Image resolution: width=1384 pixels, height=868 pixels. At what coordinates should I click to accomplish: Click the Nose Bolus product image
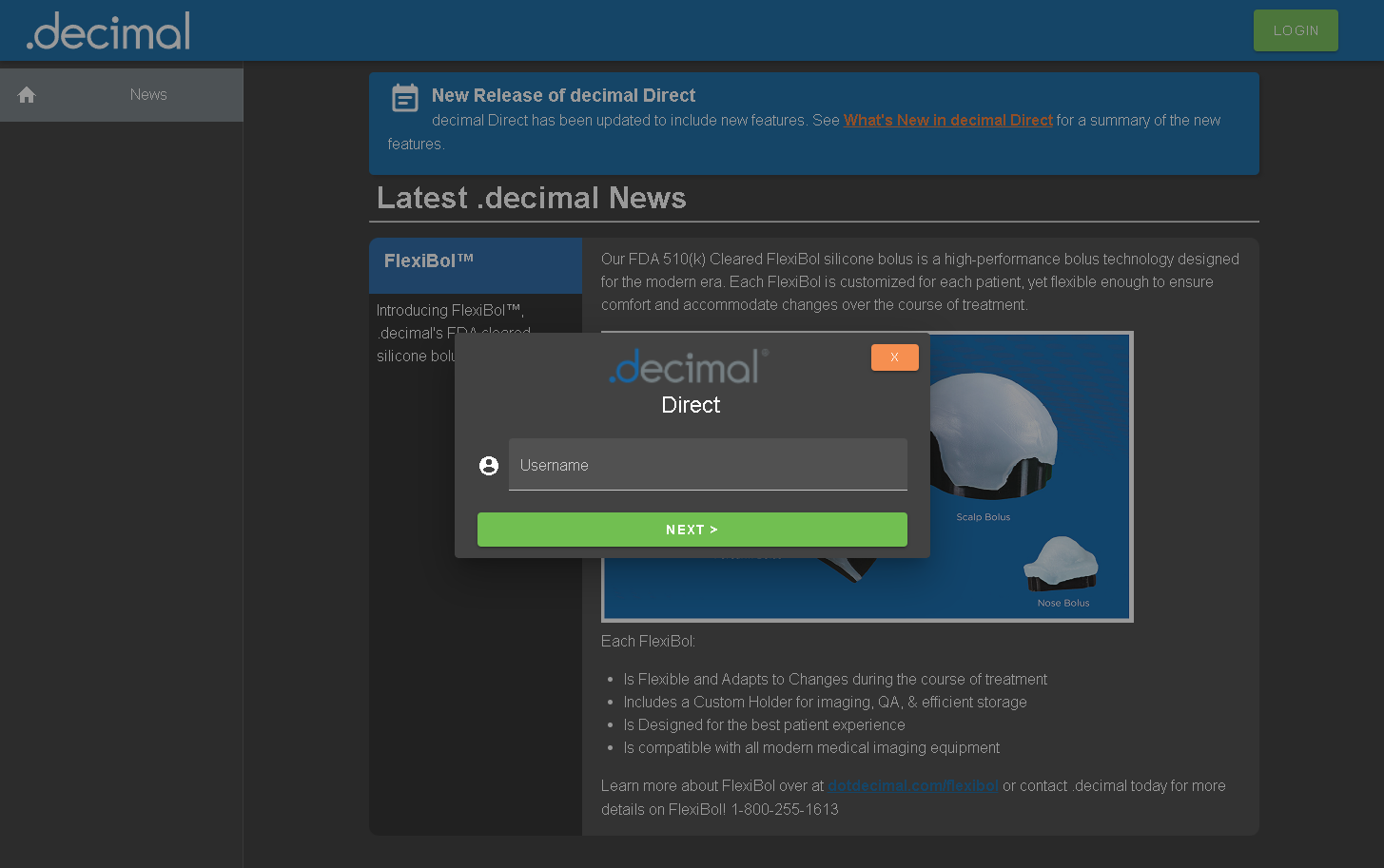tap(1061, 563)
